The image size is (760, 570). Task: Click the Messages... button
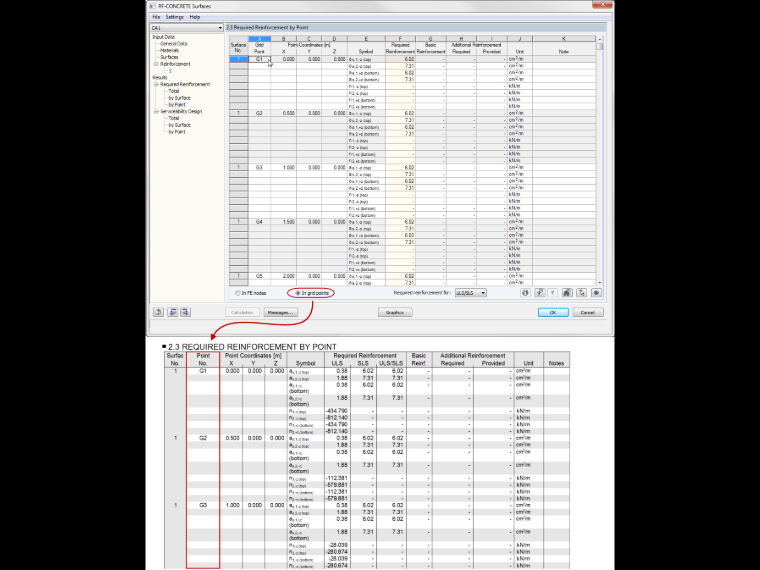coord(281,312)
